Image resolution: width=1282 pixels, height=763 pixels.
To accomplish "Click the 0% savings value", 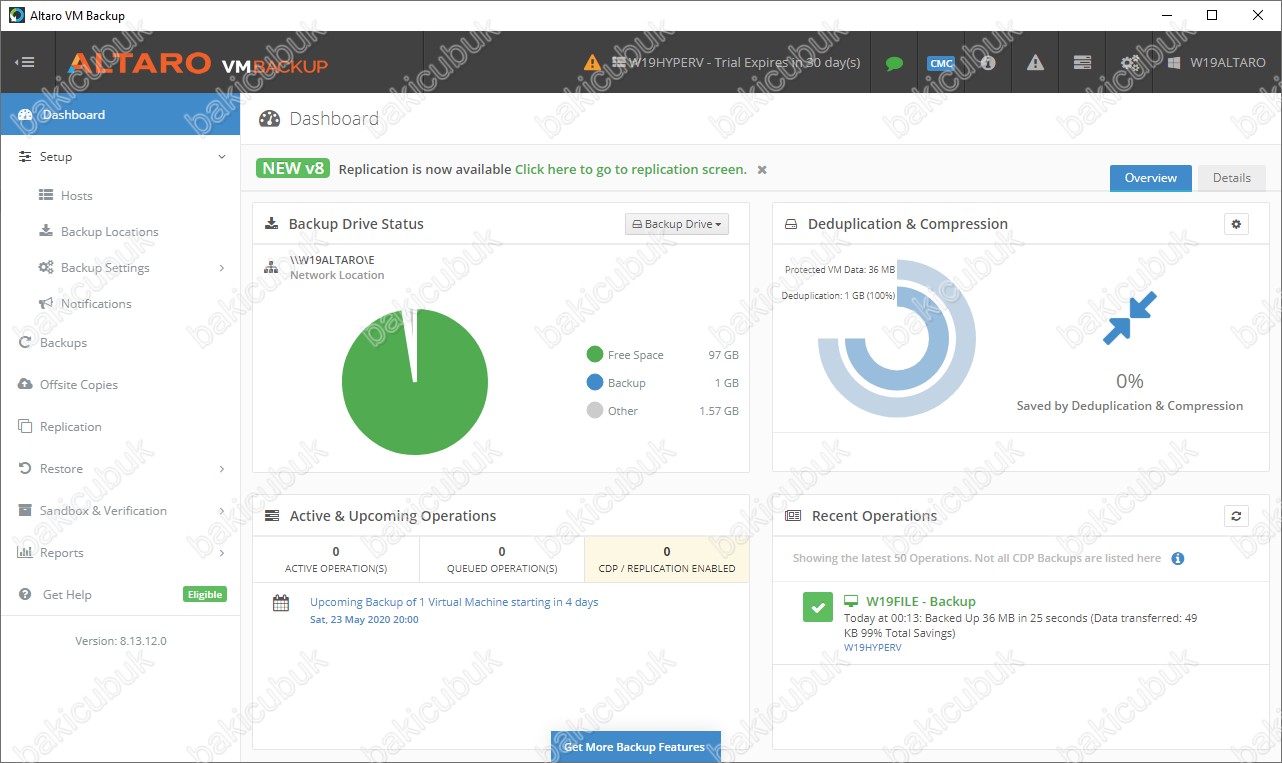I will click(1130, 381).
